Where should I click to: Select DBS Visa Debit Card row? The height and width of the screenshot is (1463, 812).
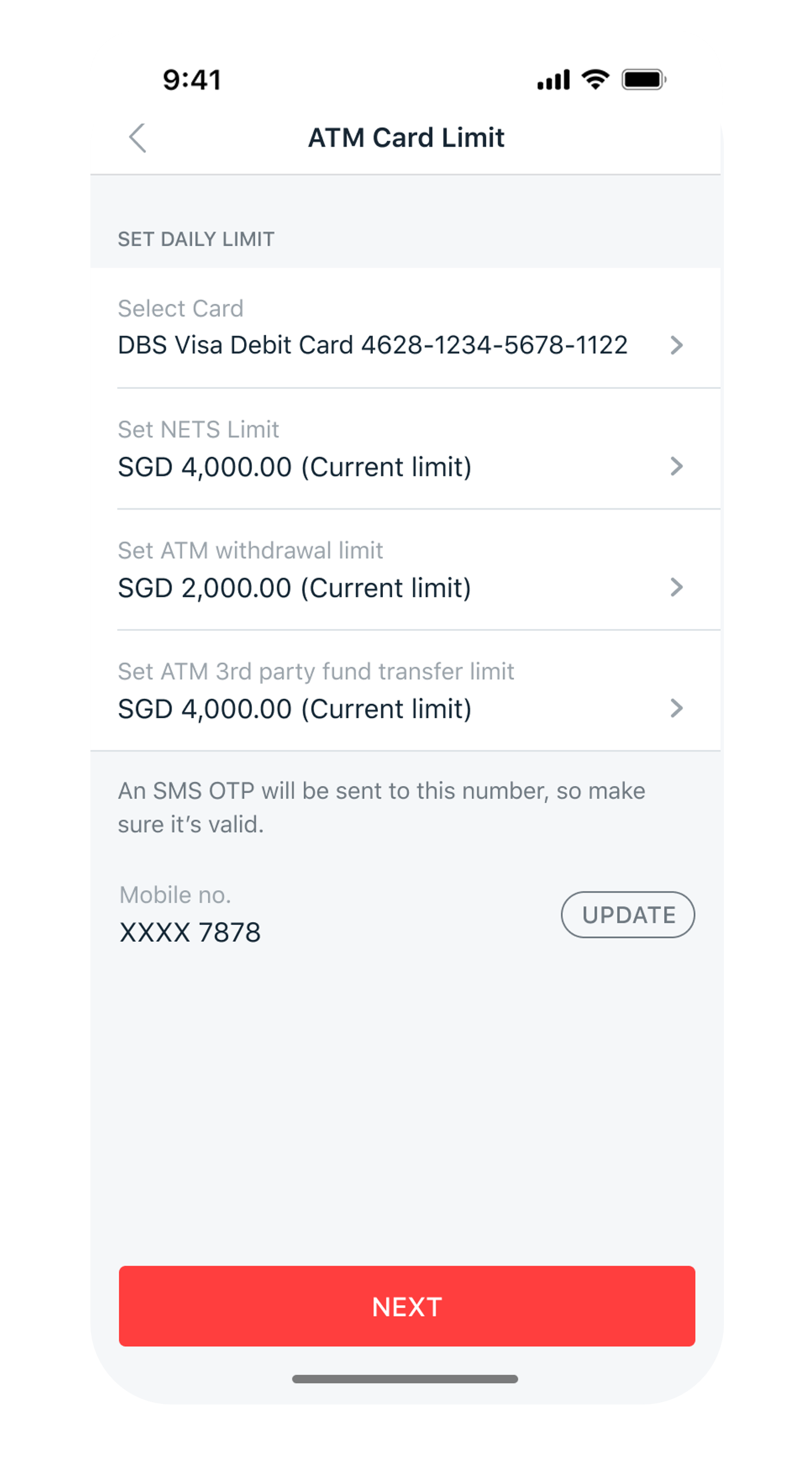(405, 328)
